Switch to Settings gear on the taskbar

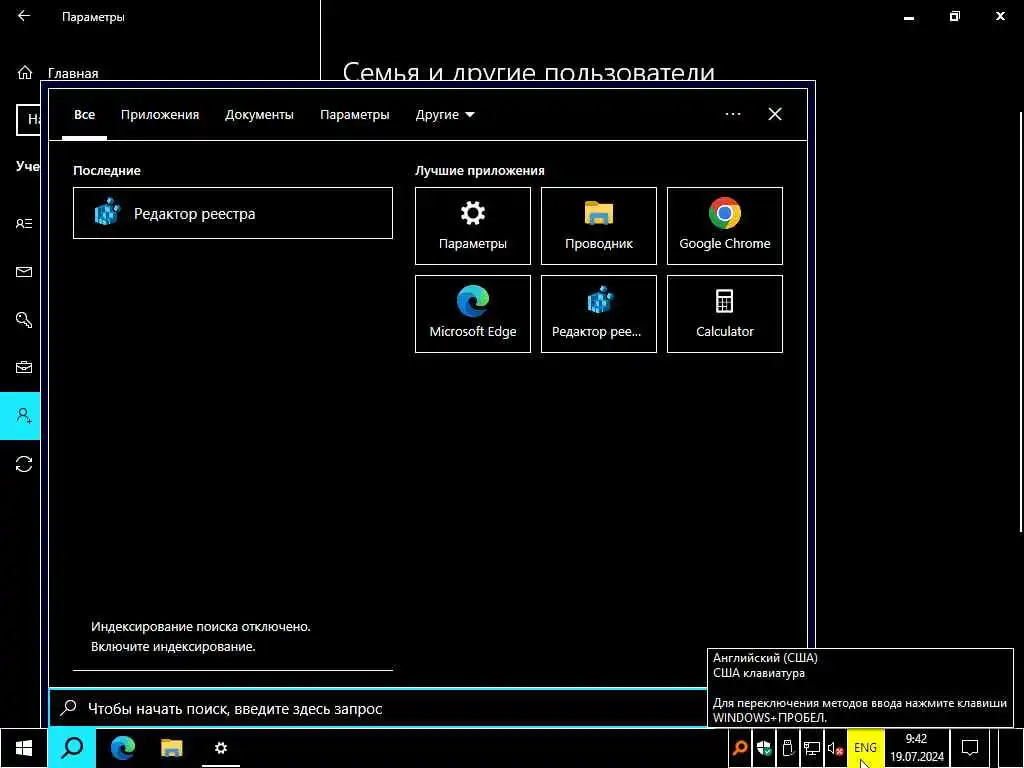(221, 748)
